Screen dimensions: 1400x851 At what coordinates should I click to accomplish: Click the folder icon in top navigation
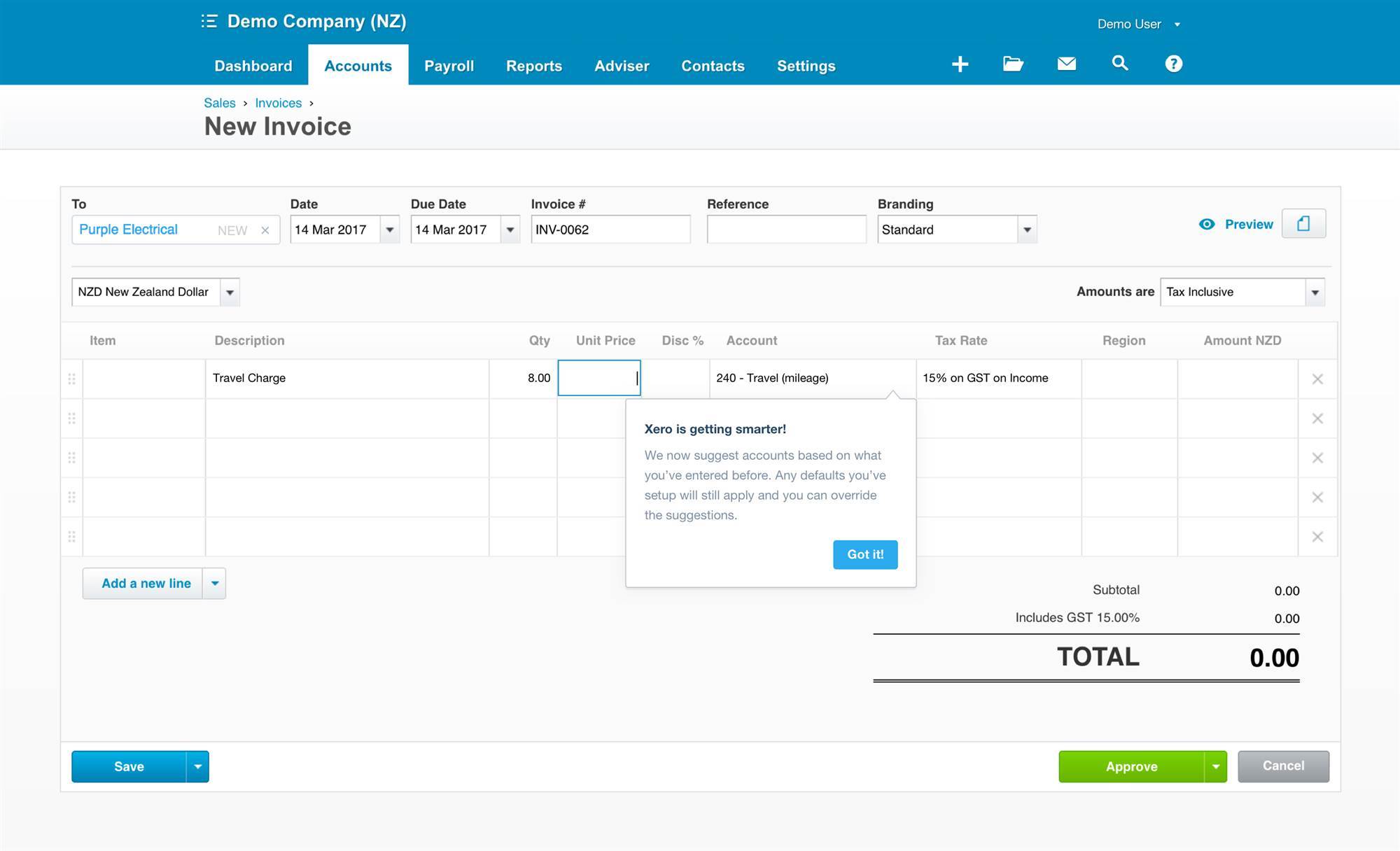coord(1012,63)
